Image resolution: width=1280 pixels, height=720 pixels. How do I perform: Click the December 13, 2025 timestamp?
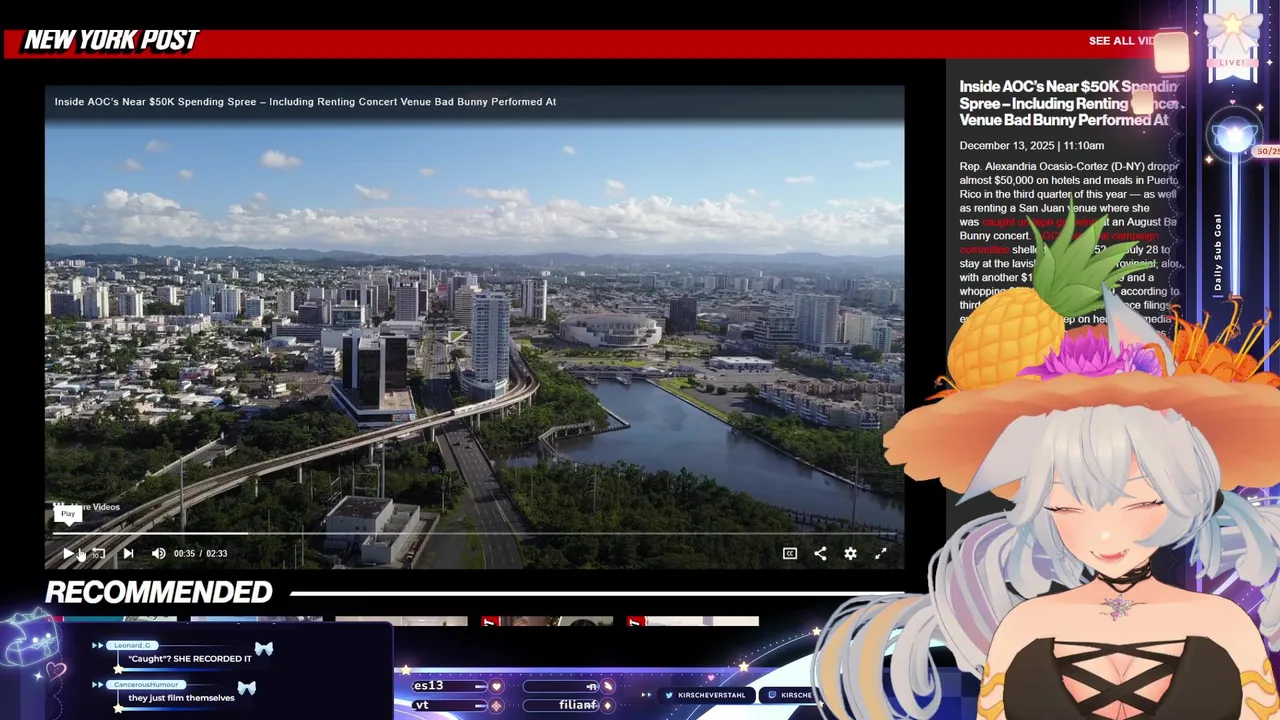point(1032,146)
